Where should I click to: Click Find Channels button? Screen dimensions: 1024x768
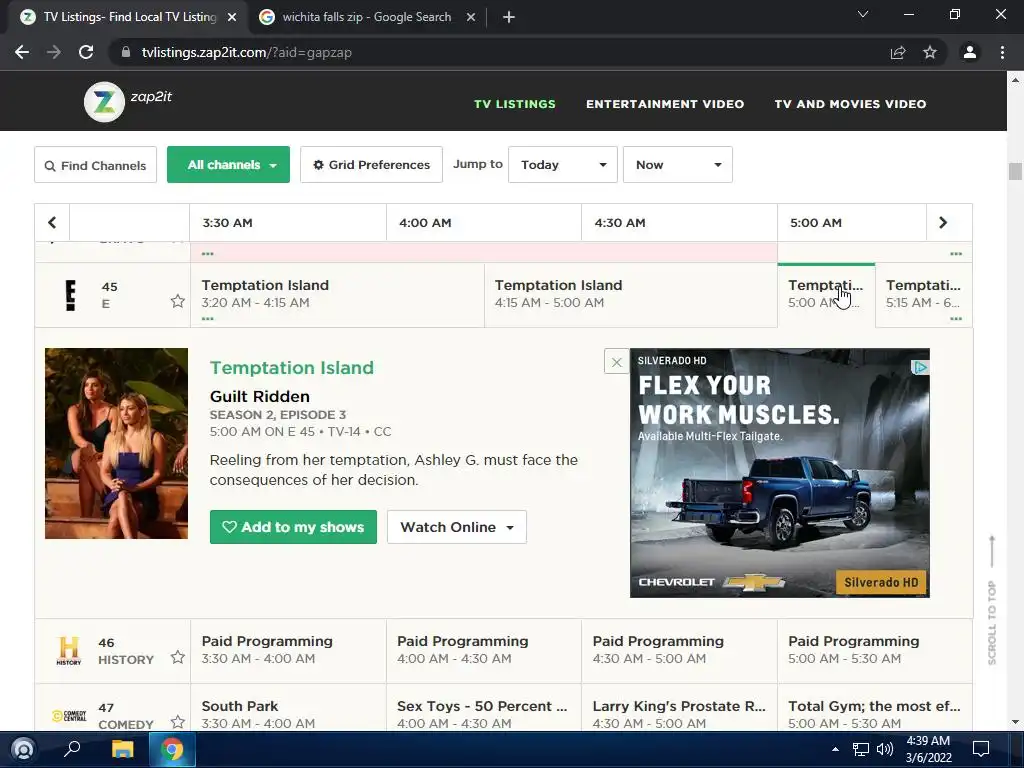pos(95,165)
